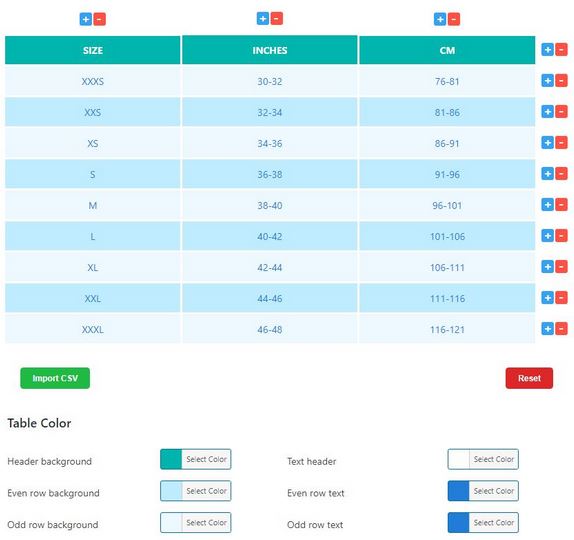Change the Even row text color
Image resolution: width=574 pixels, height=540 pixels.
pos(483,491)
